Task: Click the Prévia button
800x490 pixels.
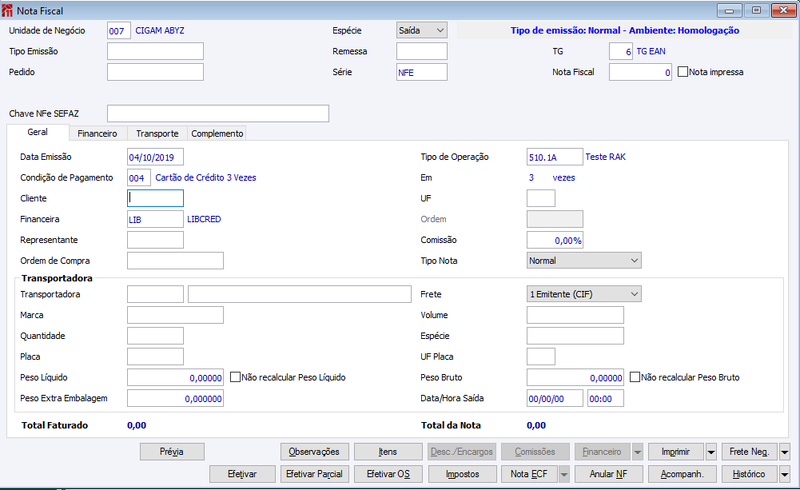Action: click(172, 452)
